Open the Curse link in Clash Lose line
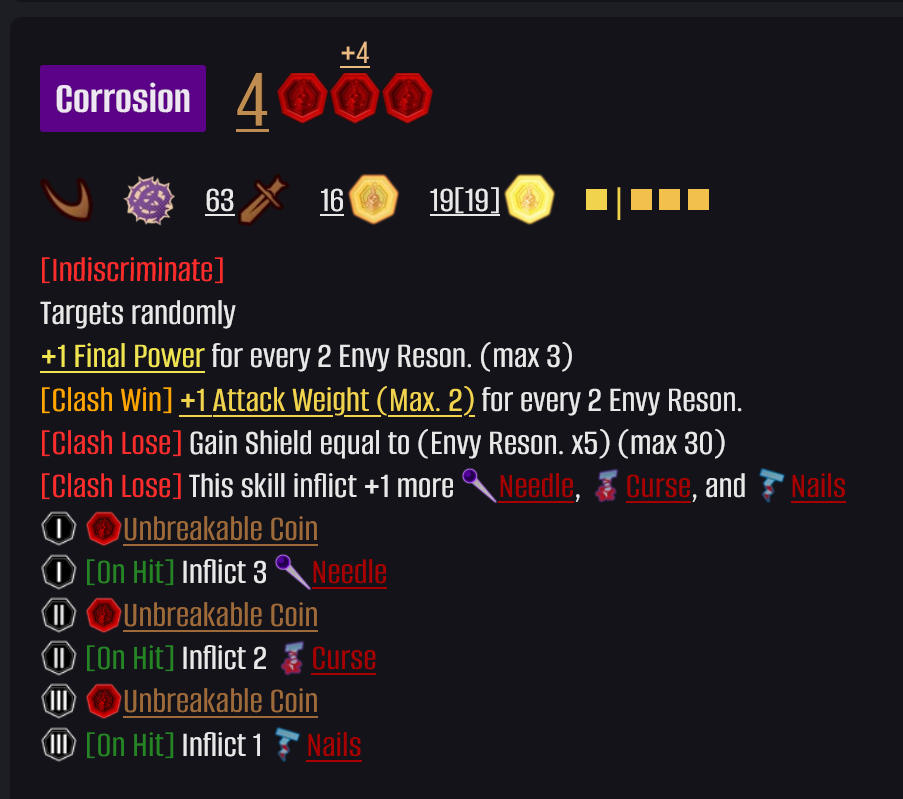 658,486
